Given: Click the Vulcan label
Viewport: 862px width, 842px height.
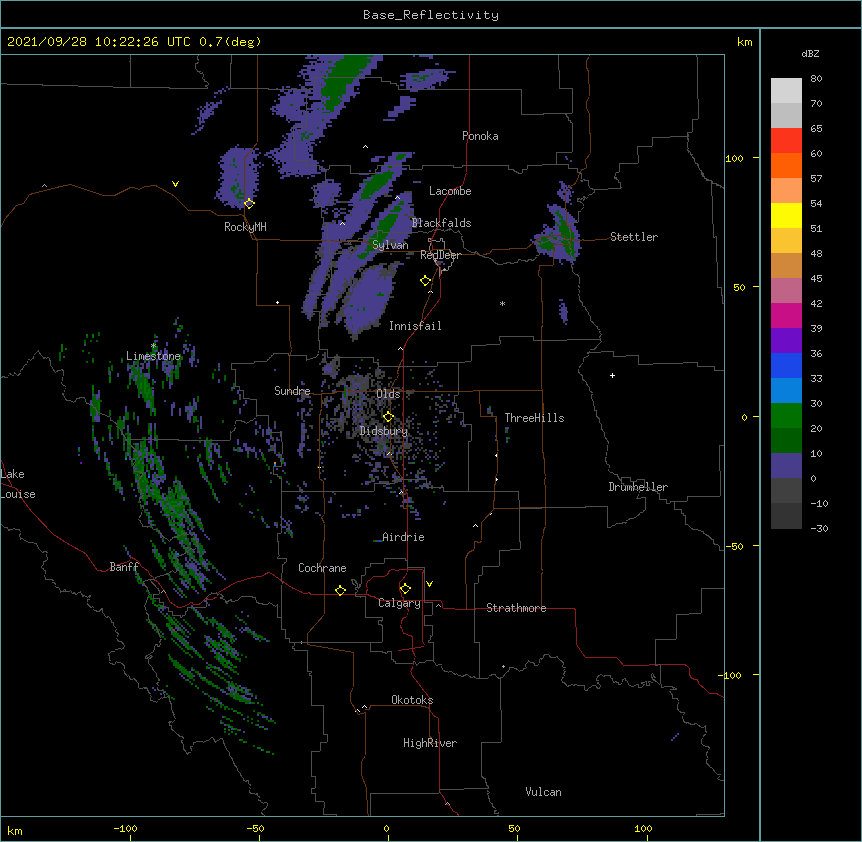Looking at the screenshot, I should point(543,792).
